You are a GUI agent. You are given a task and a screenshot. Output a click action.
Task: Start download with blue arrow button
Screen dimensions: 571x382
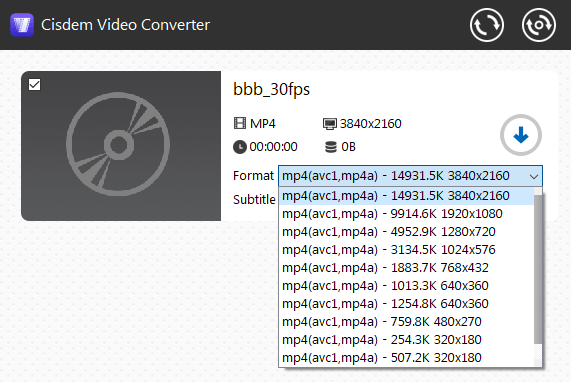pos(521,135)
